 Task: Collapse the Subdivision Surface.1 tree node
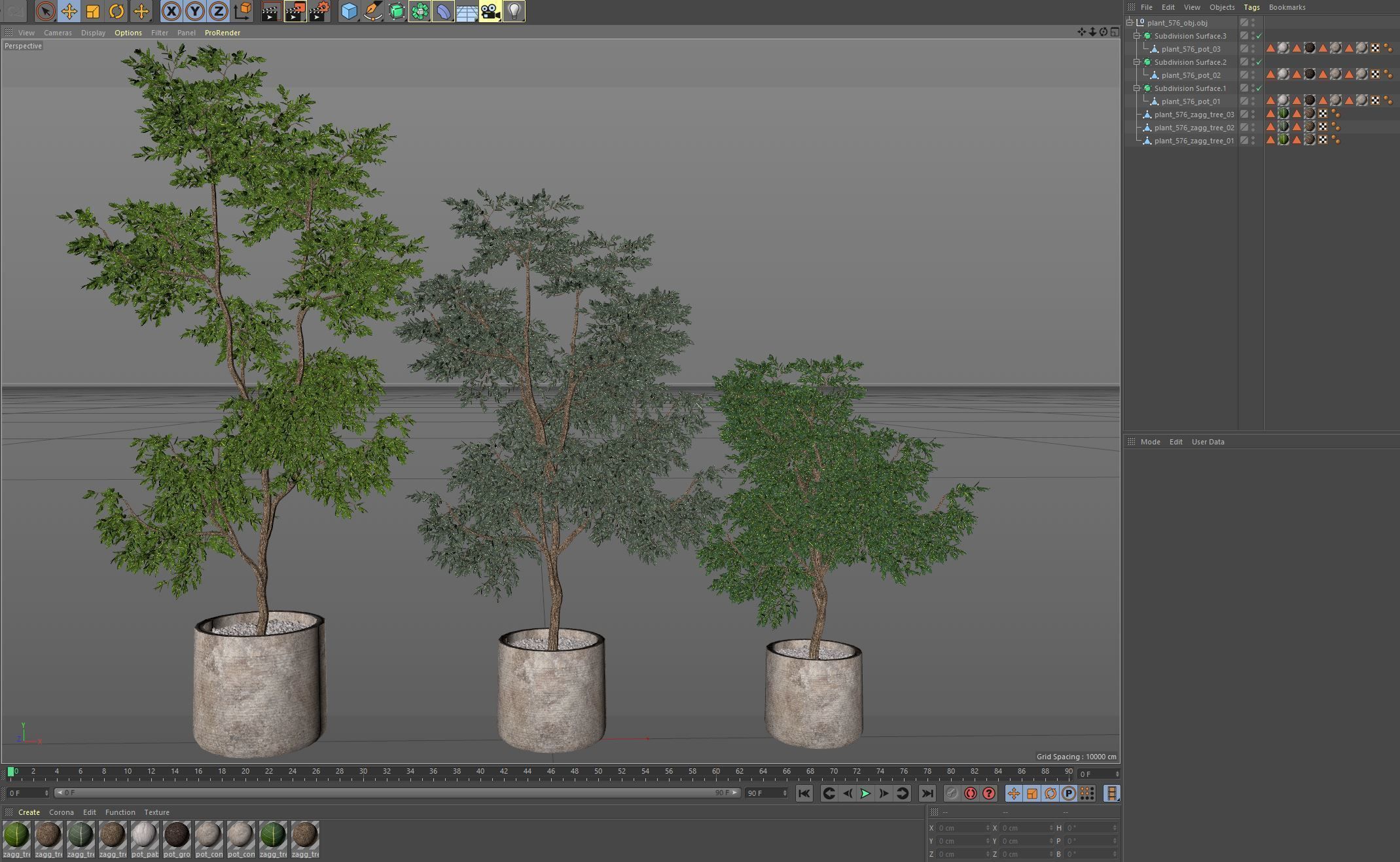(x=1137, y=88)
